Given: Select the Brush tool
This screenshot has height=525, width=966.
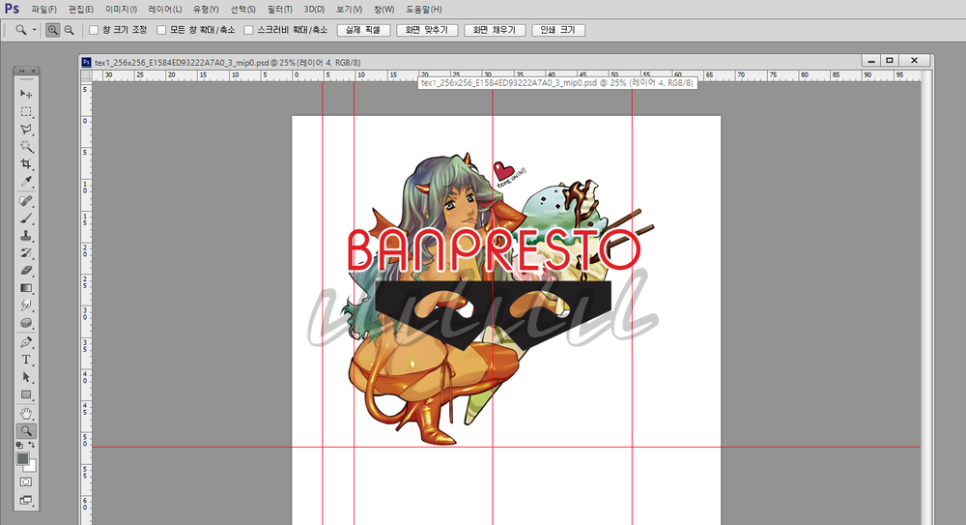Looking at the screenshot, I should pyautogui.click(x=26, y=218).
